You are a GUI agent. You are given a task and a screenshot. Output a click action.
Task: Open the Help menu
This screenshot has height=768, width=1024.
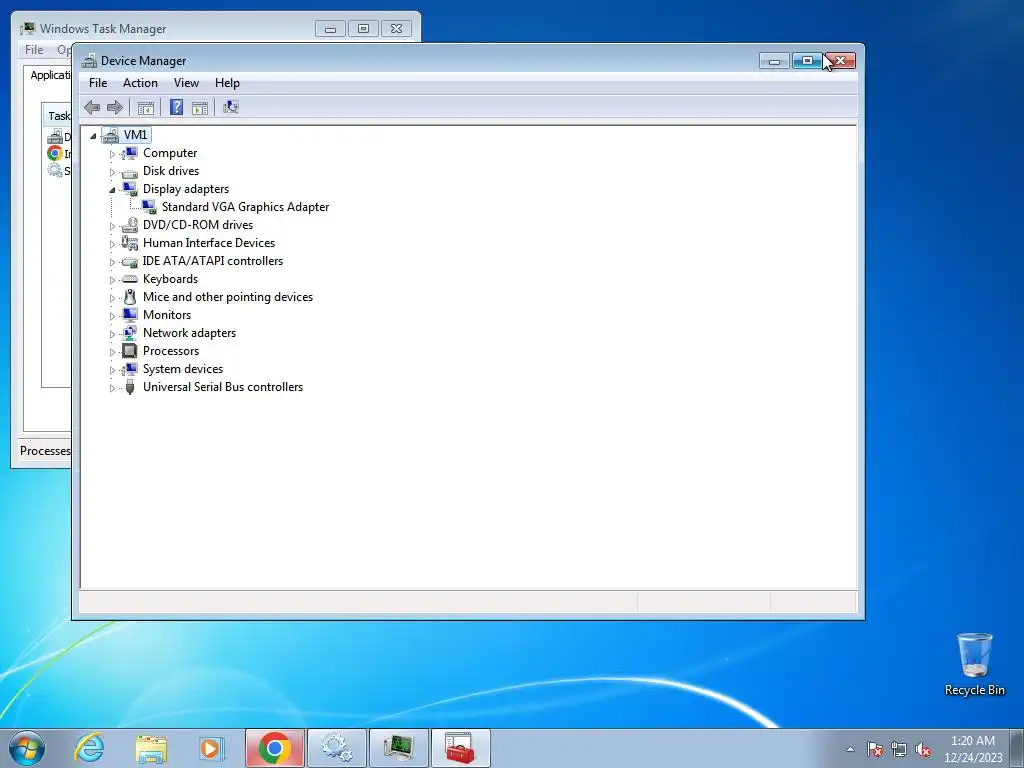pyautogui.click(x=227, y=83)
